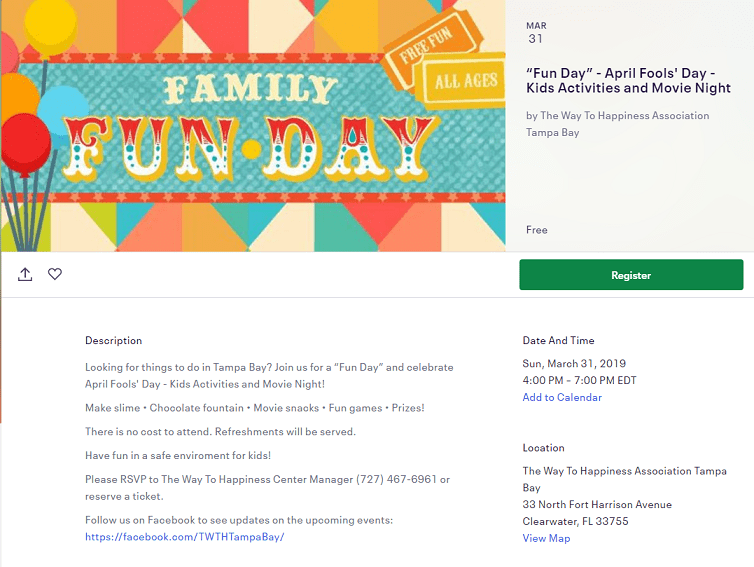Image resolution: width=754 pixels, height=567 pixels.
Task: Click the "Free" price label
Action: click(x=537, y=230)
